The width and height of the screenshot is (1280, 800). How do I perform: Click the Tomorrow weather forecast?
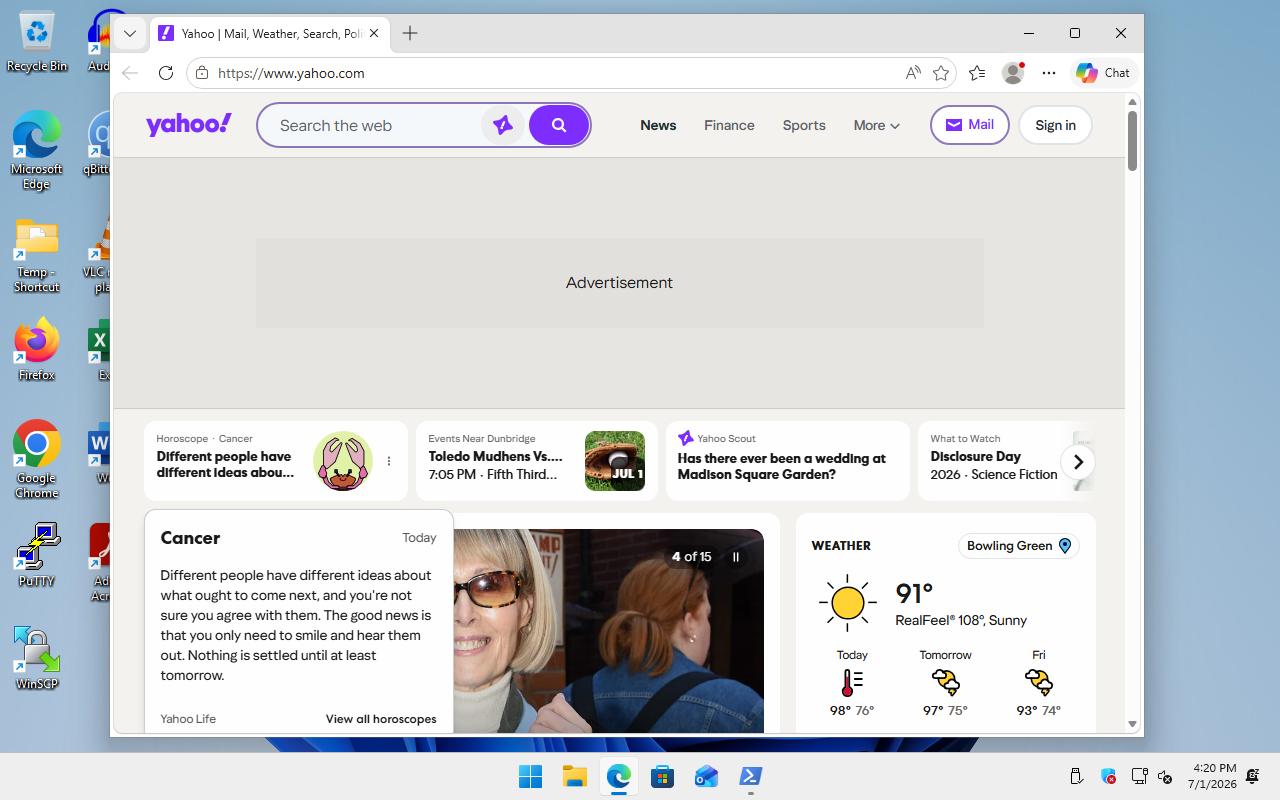pyautogui.click(x=945, y=683)
